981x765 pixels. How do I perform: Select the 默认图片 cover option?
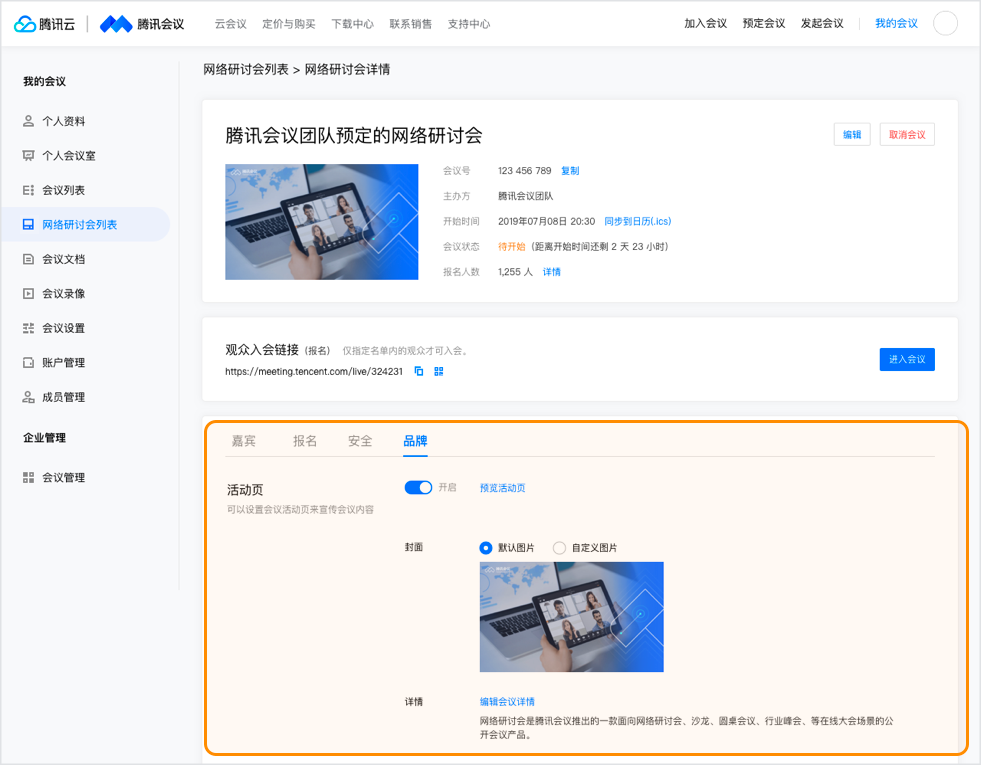(x=486, y=548)
